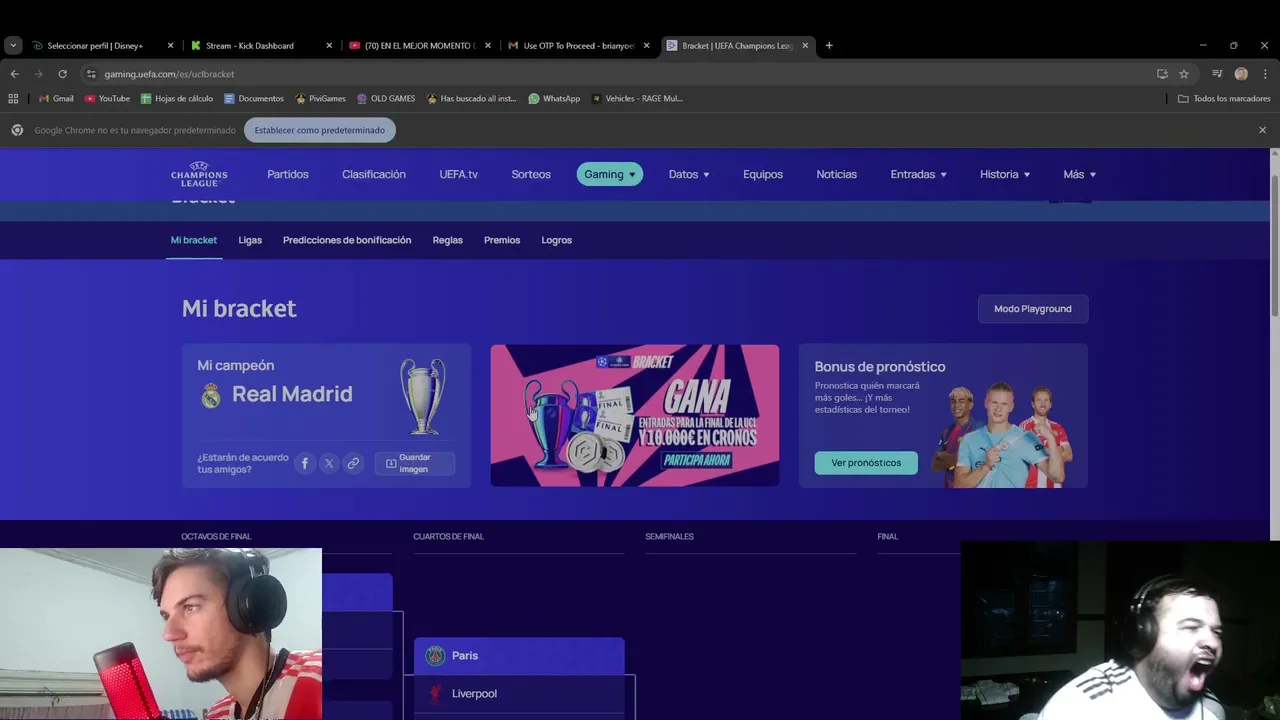Open WhatsApp bookmark
Screen dimensions: 1280x720
(554, 98)
